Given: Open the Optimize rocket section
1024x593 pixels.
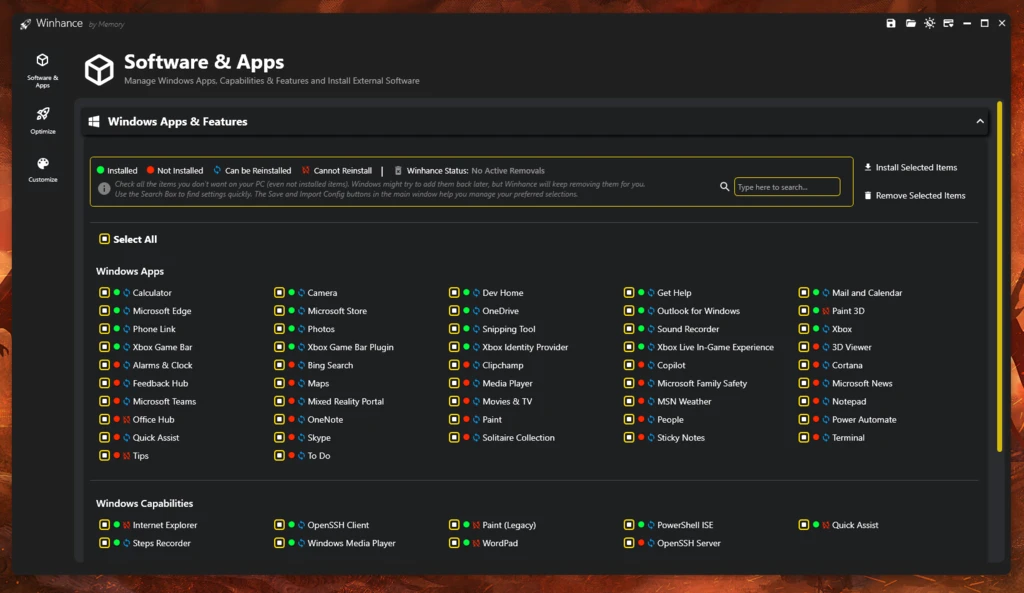Looking at the screenshot, I should click(42, 121).
